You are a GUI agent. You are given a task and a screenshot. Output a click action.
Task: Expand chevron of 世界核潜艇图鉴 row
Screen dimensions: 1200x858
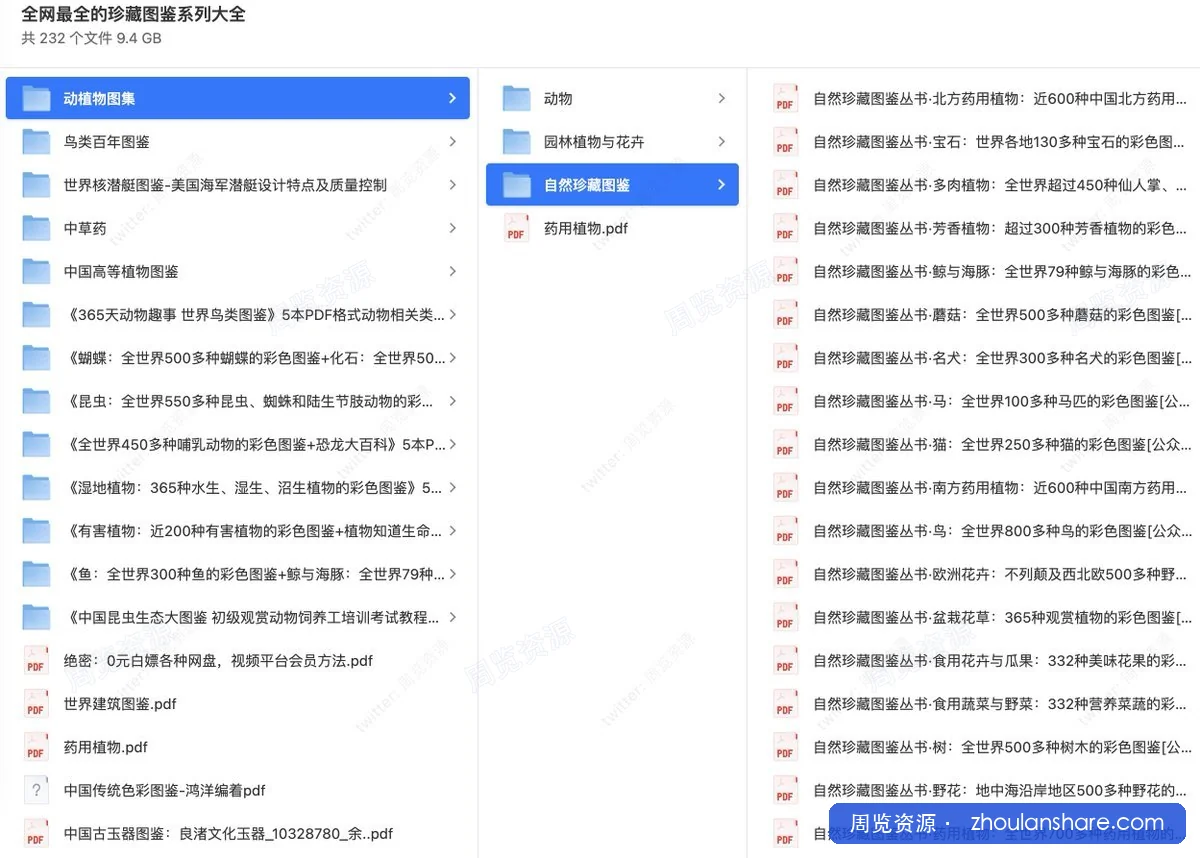(452, 185)
